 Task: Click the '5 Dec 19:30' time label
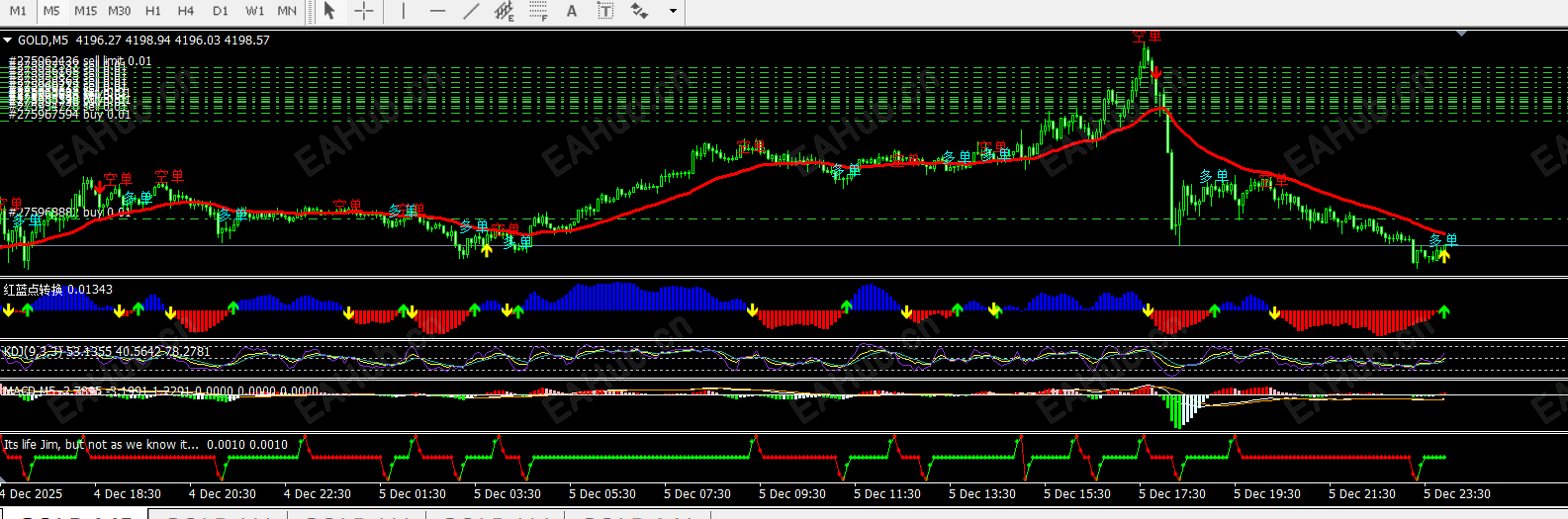(x=1267, y=494)
